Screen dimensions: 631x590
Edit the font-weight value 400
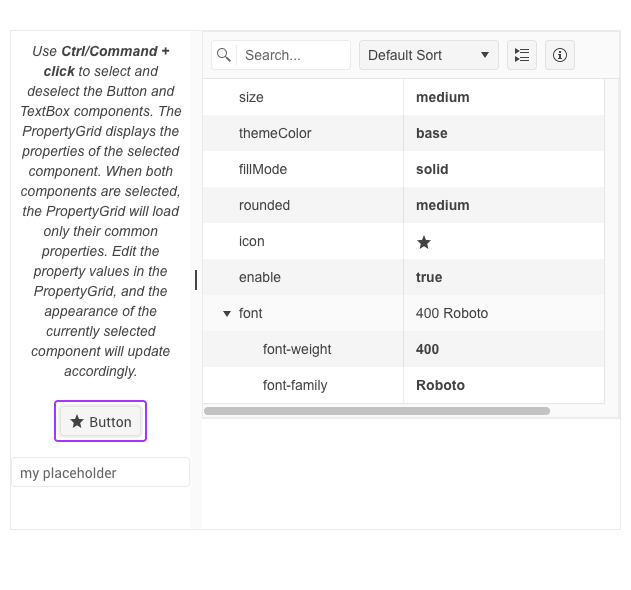click(427, 350)
